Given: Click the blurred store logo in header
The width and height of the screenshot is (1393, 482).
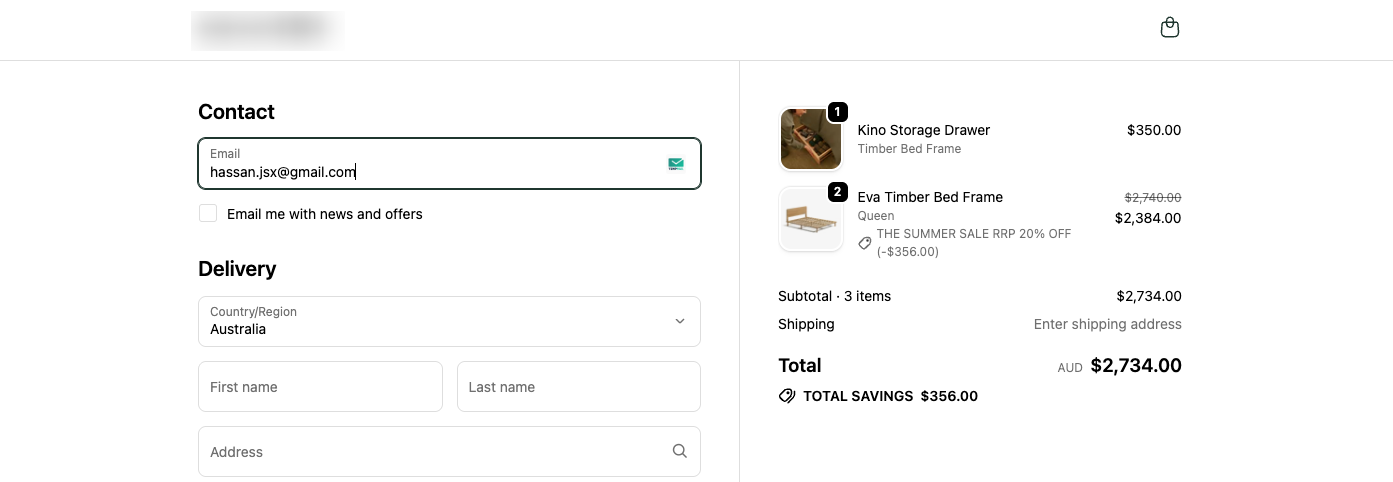Looking at the screenshot, I should click(268, 30).
